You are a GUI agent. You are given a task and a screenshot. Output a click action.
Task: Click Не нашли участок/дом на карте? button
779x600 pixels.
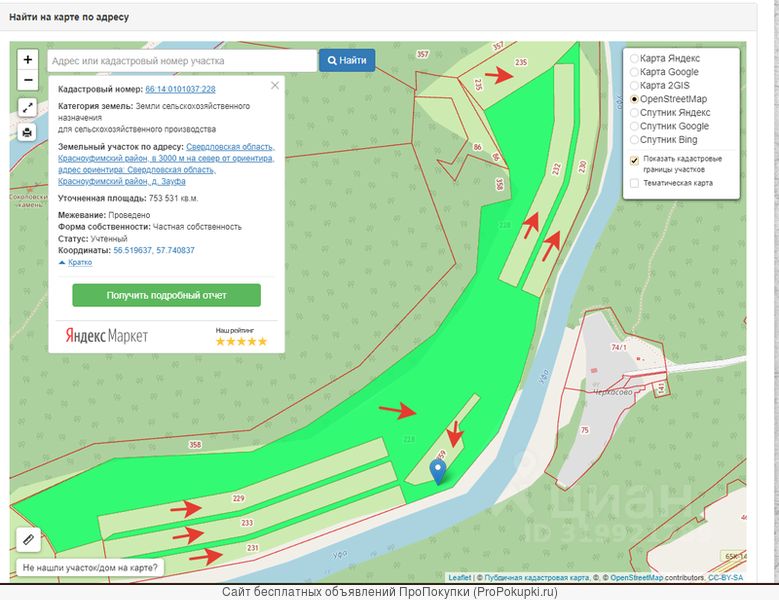(90, 567)
